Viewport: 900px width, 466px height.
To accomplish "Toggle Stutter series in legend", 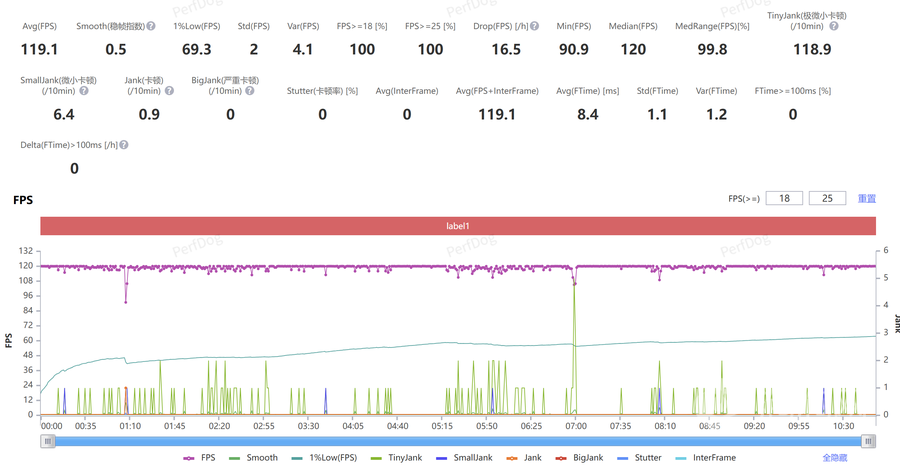I will click(639, 458).
